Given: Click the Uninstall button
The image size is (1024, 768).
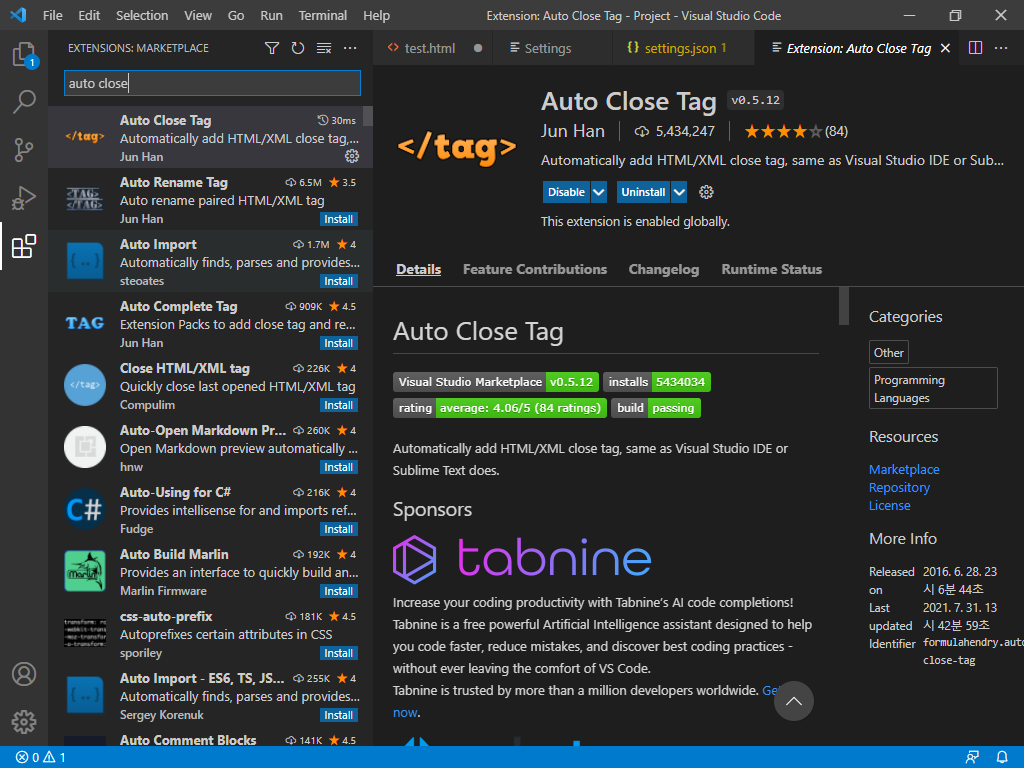Looking at the screenshot, I should (643, 192).
